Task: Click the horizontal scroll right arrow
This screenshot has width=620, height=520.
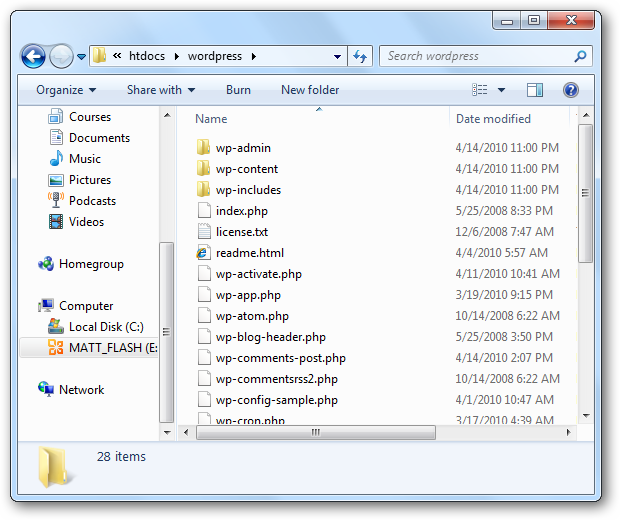Action: pos(569,432)
